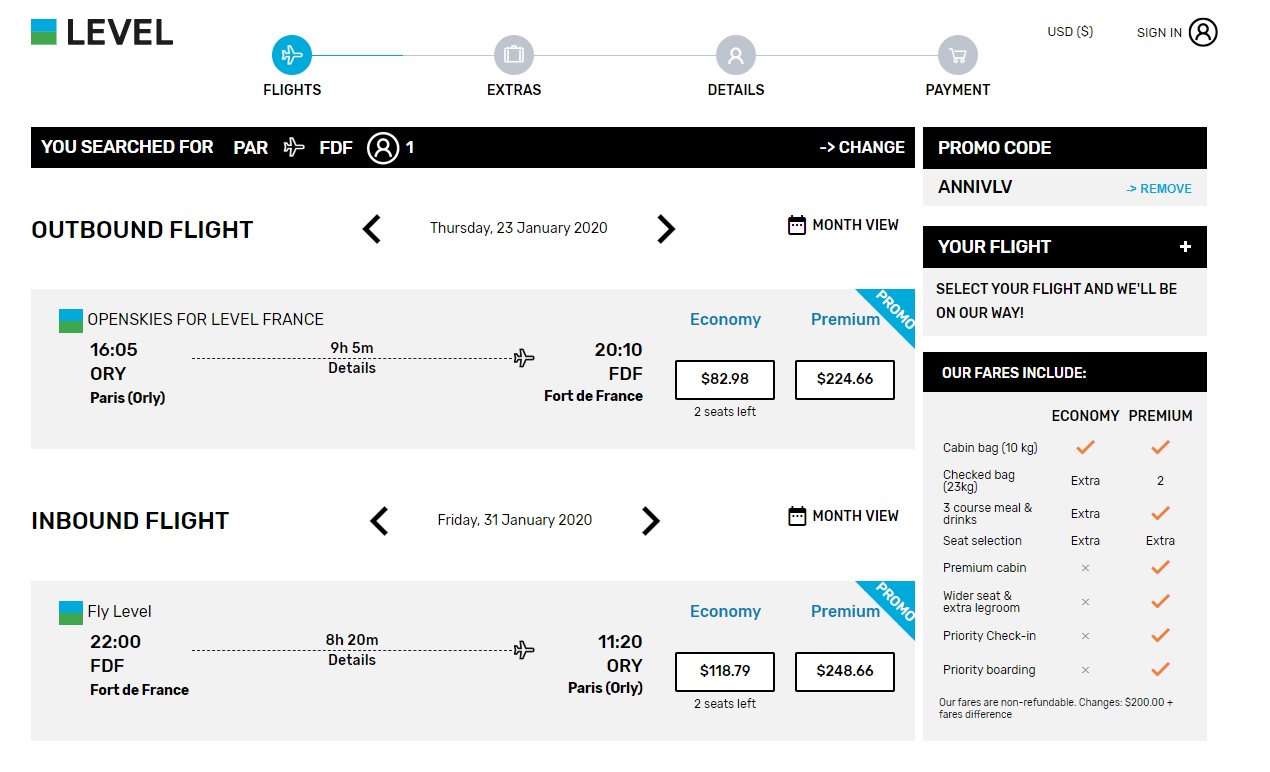Viewport: 1270px width, 772px height.
Task: Open inbound Month View calendar icon
Action: (797, 516)
